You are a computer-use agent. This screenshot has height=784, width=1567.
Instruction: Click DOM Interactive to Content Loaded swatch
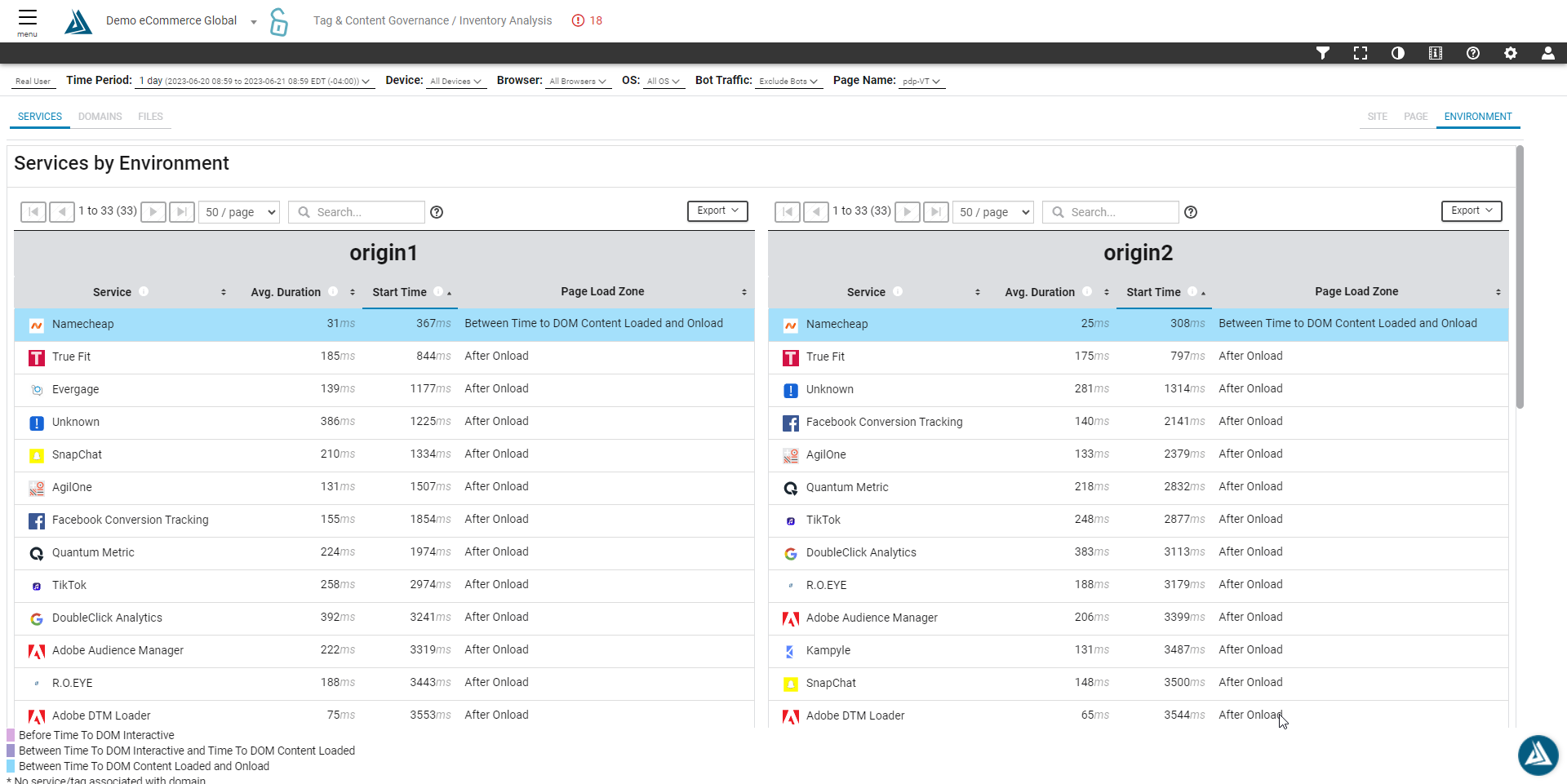11,751
